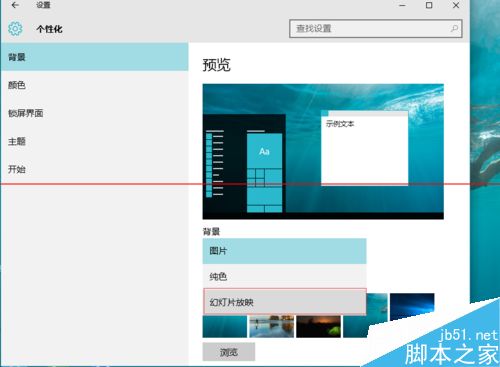This screenshot has width=500, height=367.
Task: Click the 个性化 title text
Action: point(49,29)
